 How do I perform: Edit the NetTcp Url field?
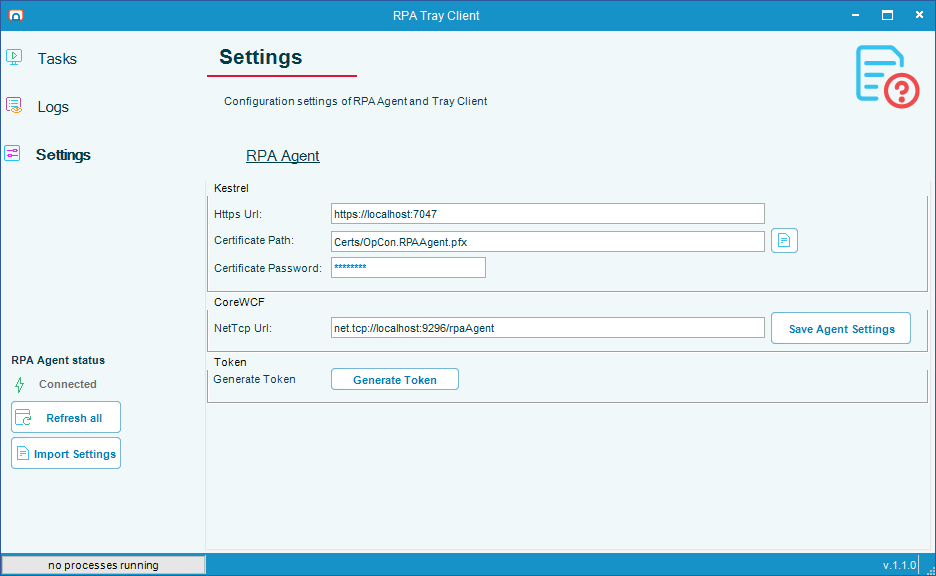tap(547, 328)
